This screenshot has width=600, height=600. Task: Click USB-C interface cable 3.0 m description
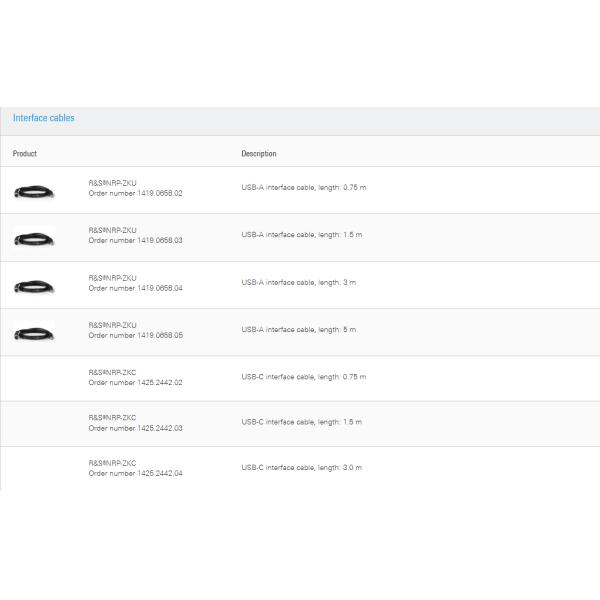pos(301,467)
